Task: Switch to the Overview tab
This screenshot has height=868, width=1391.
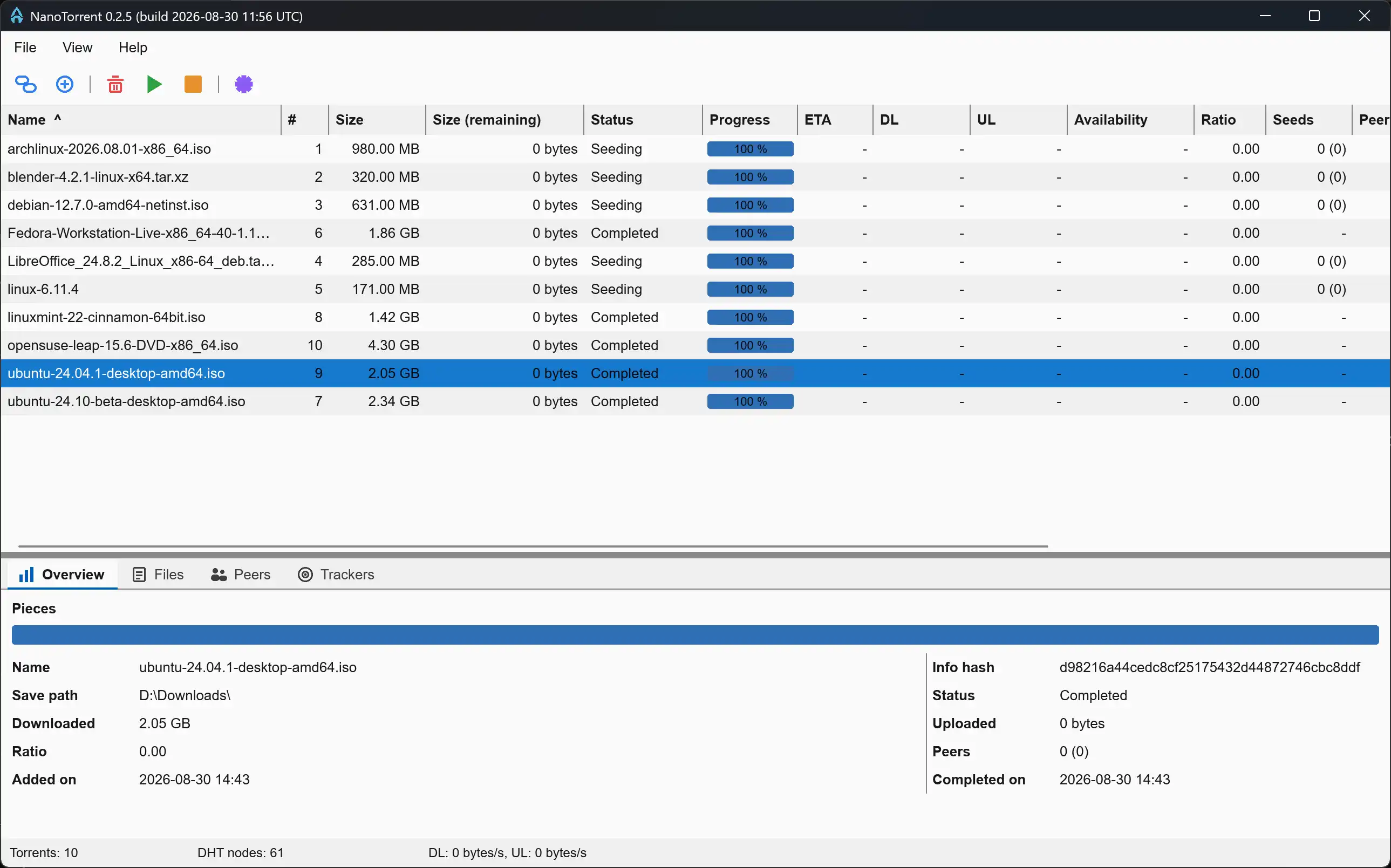Action: (62, 575)
